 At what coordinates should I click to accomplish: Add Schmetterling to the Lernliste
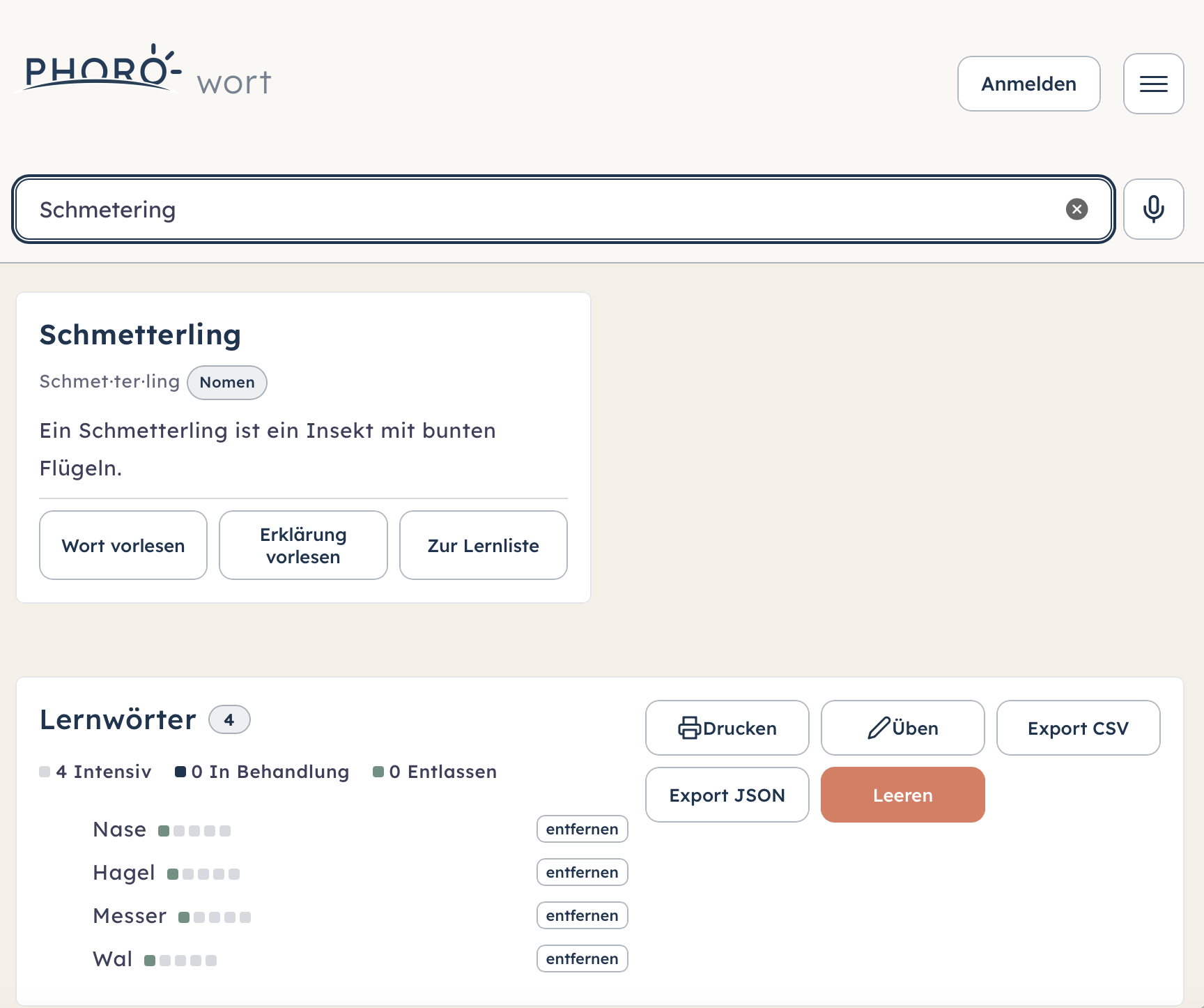pyautogui.click(x=483, y=545)
